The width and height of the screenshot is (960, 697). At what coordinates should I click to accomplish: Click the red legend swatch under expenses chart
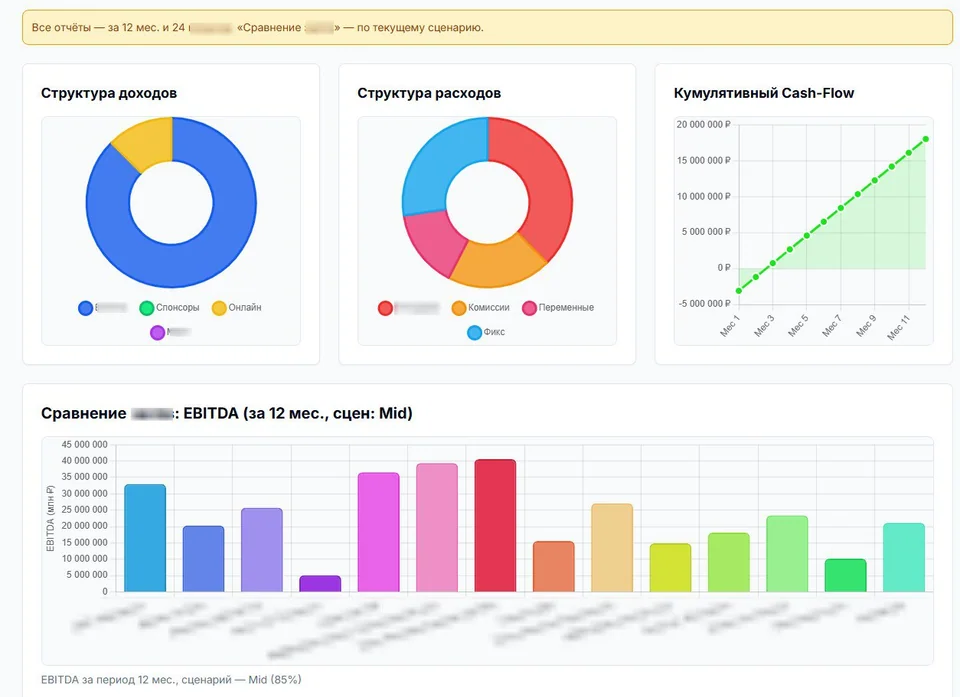[385, 307]
